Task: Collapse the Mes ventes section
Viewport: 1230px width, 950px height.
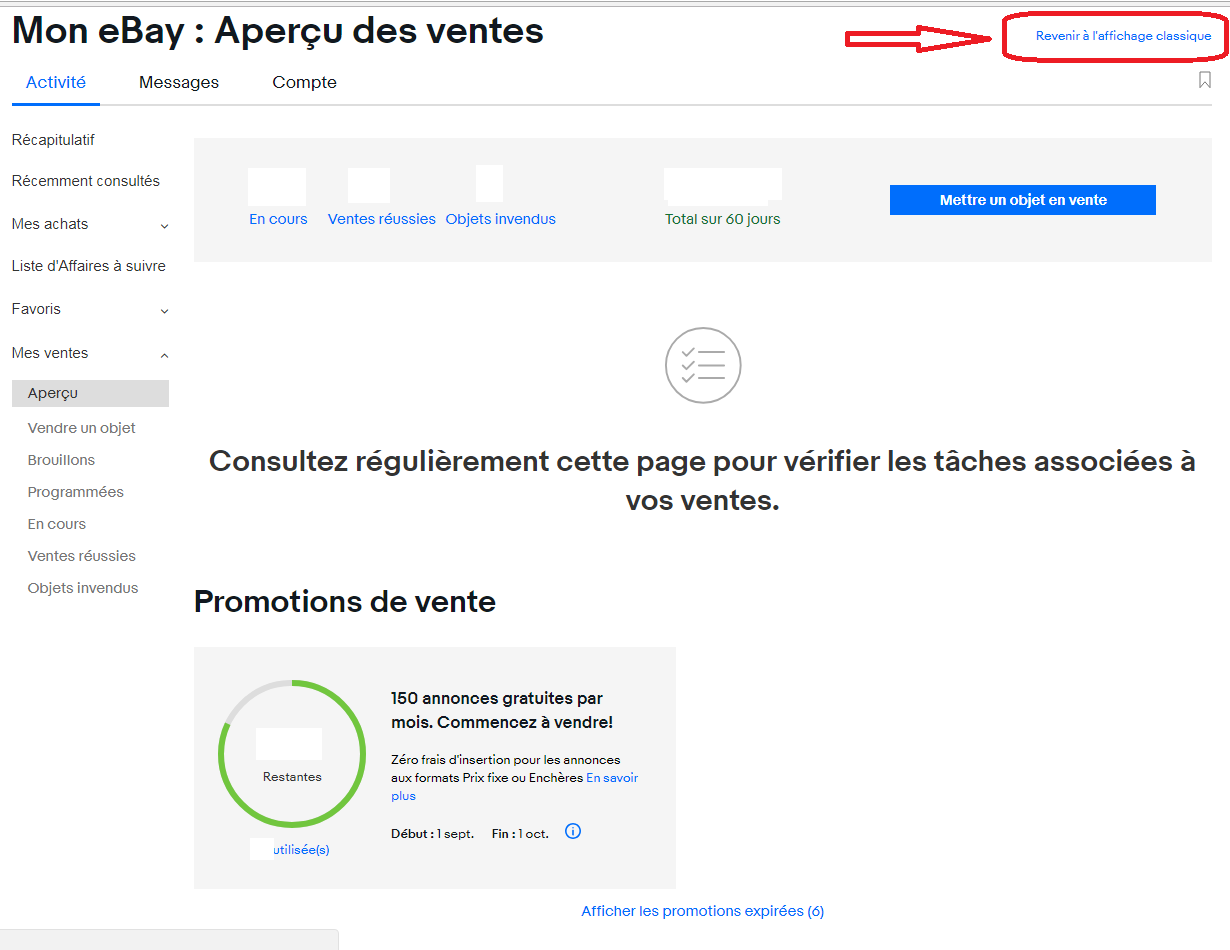Action: (164, 354)
